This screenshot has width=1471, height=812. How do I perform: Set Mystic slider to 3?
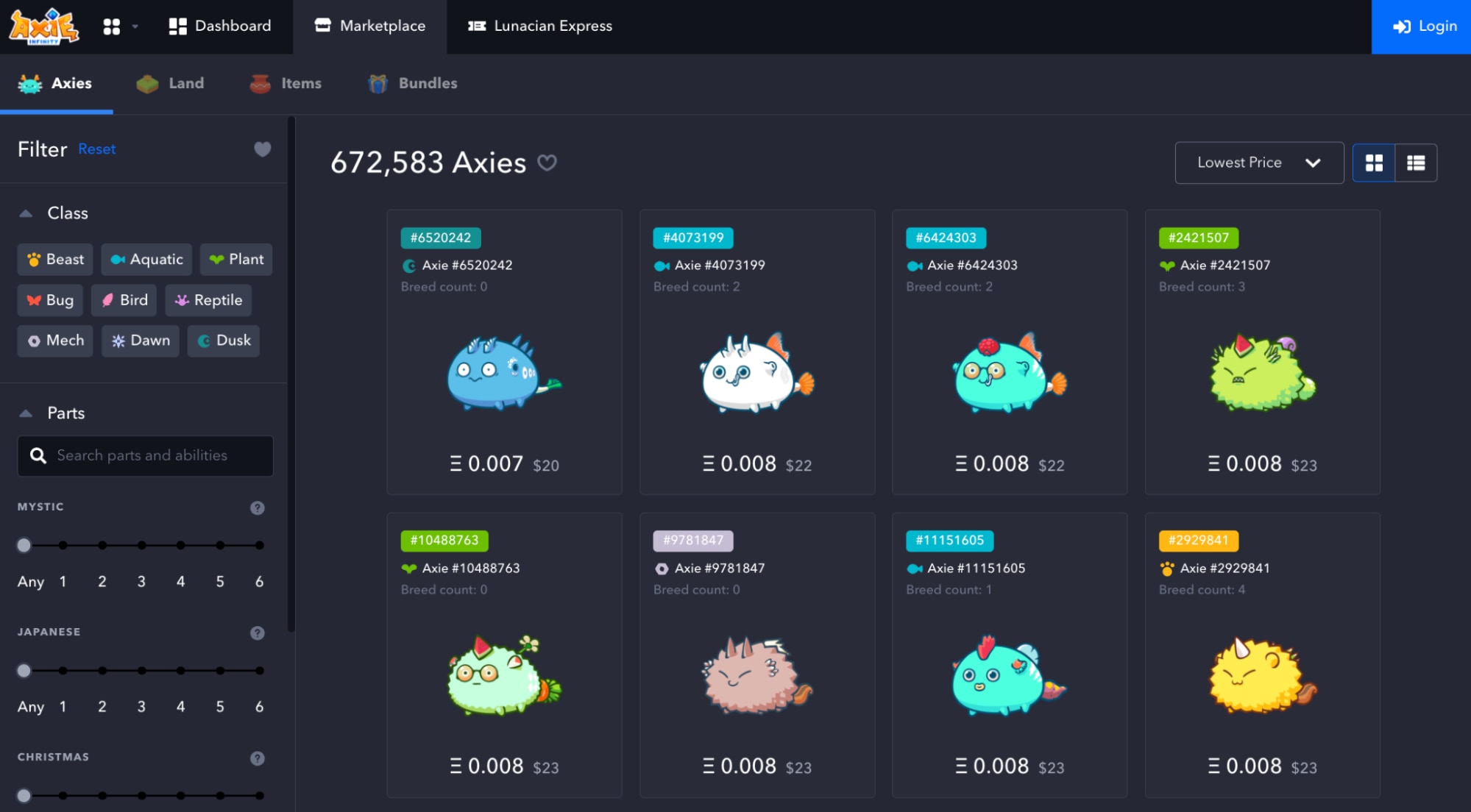[141, 545]
